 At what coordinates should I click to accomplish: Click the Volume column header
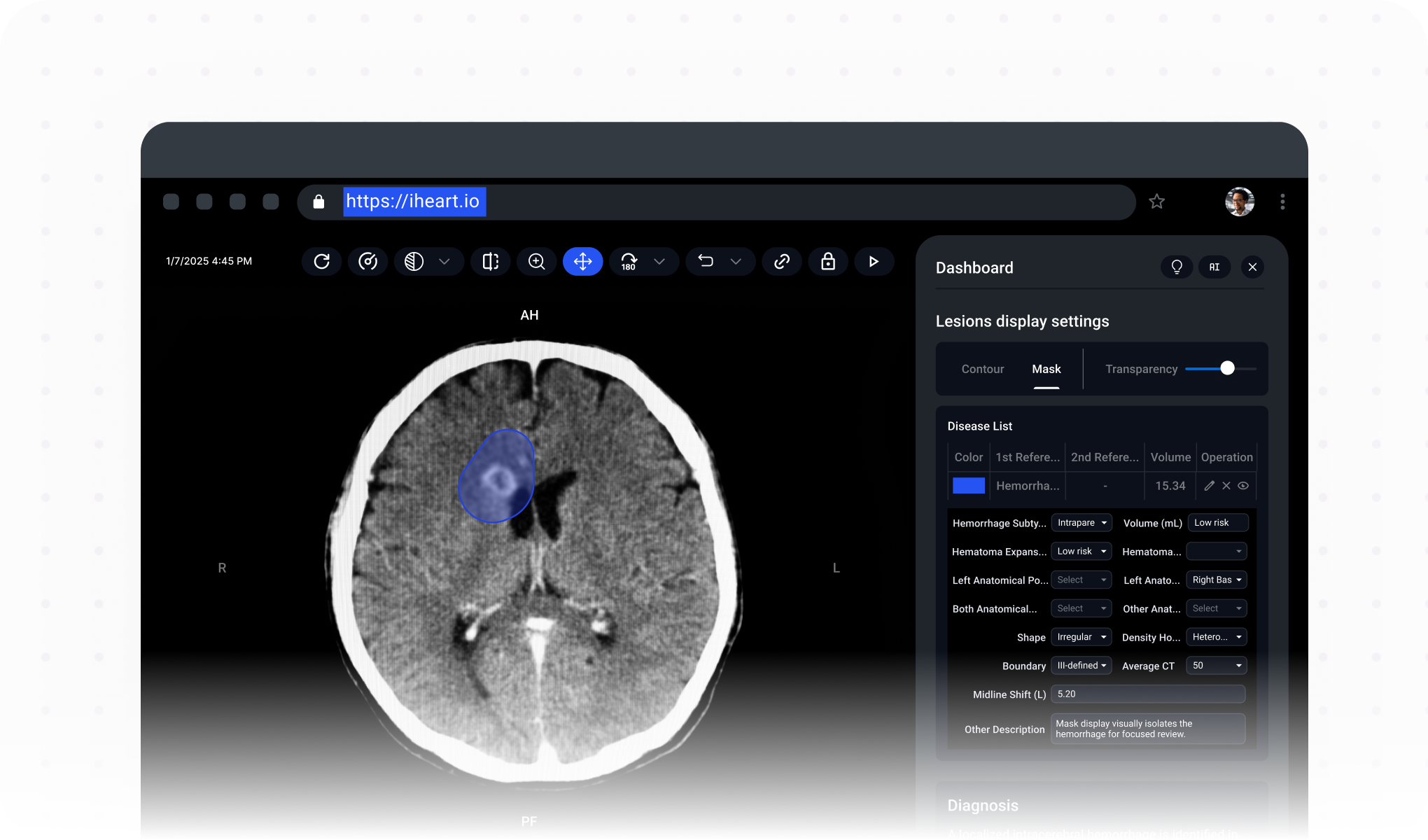1170,457
